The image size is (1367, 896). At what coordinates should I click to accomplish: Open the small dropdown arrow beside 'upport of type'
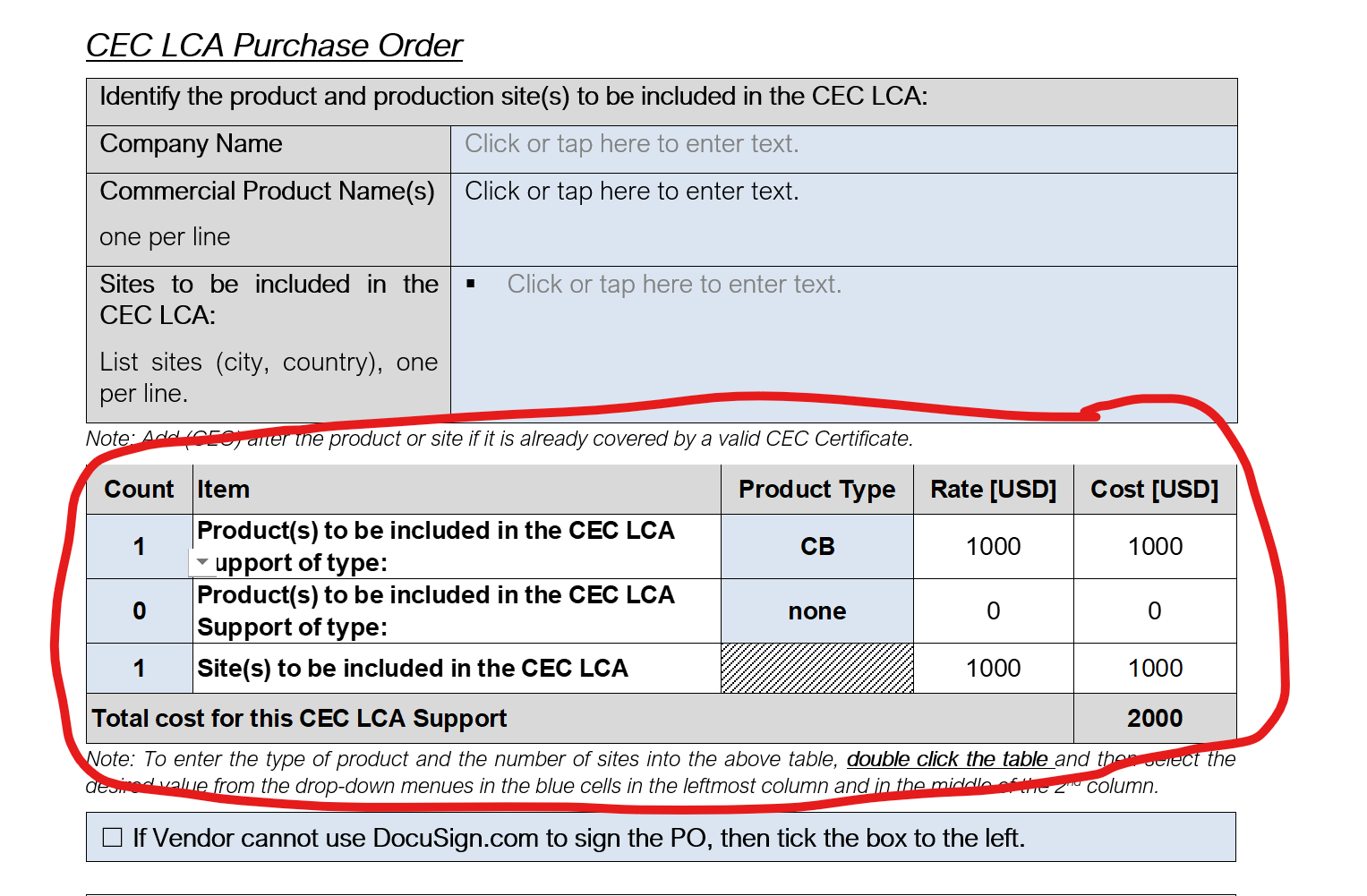202,562
